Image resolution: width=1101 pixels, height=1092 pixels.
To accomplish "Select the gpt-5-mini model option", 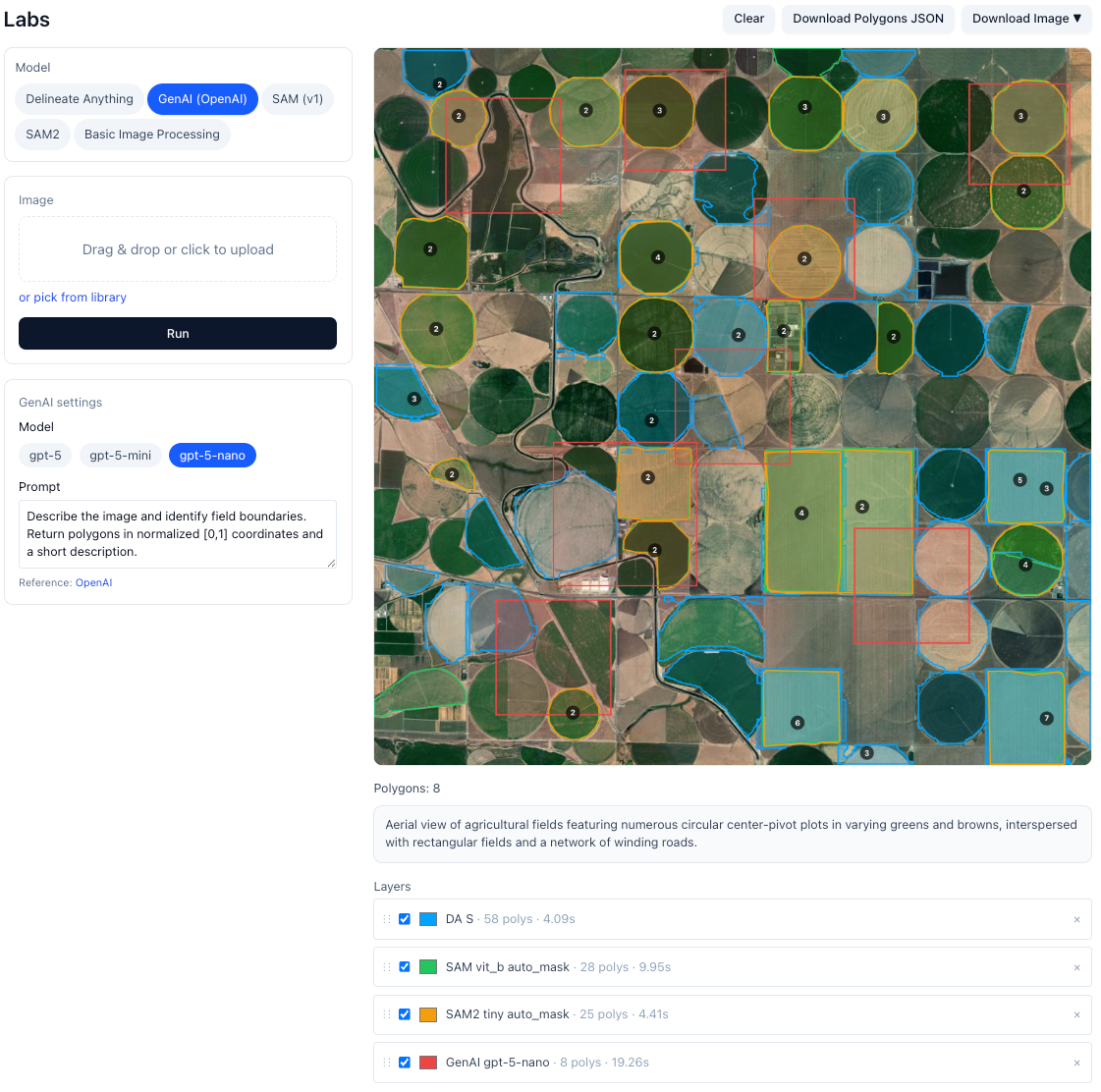I will click(x=120, y=456).
